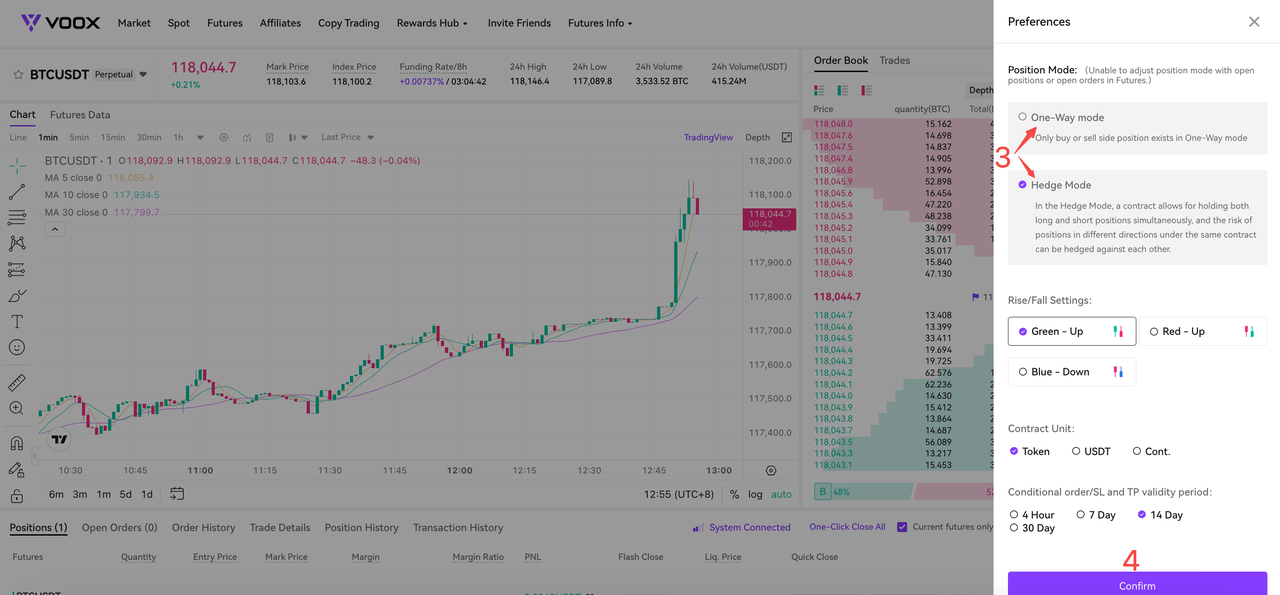1280x595 pixels.
Task: Set contract unit to USDT
Action: (1091, 451)
